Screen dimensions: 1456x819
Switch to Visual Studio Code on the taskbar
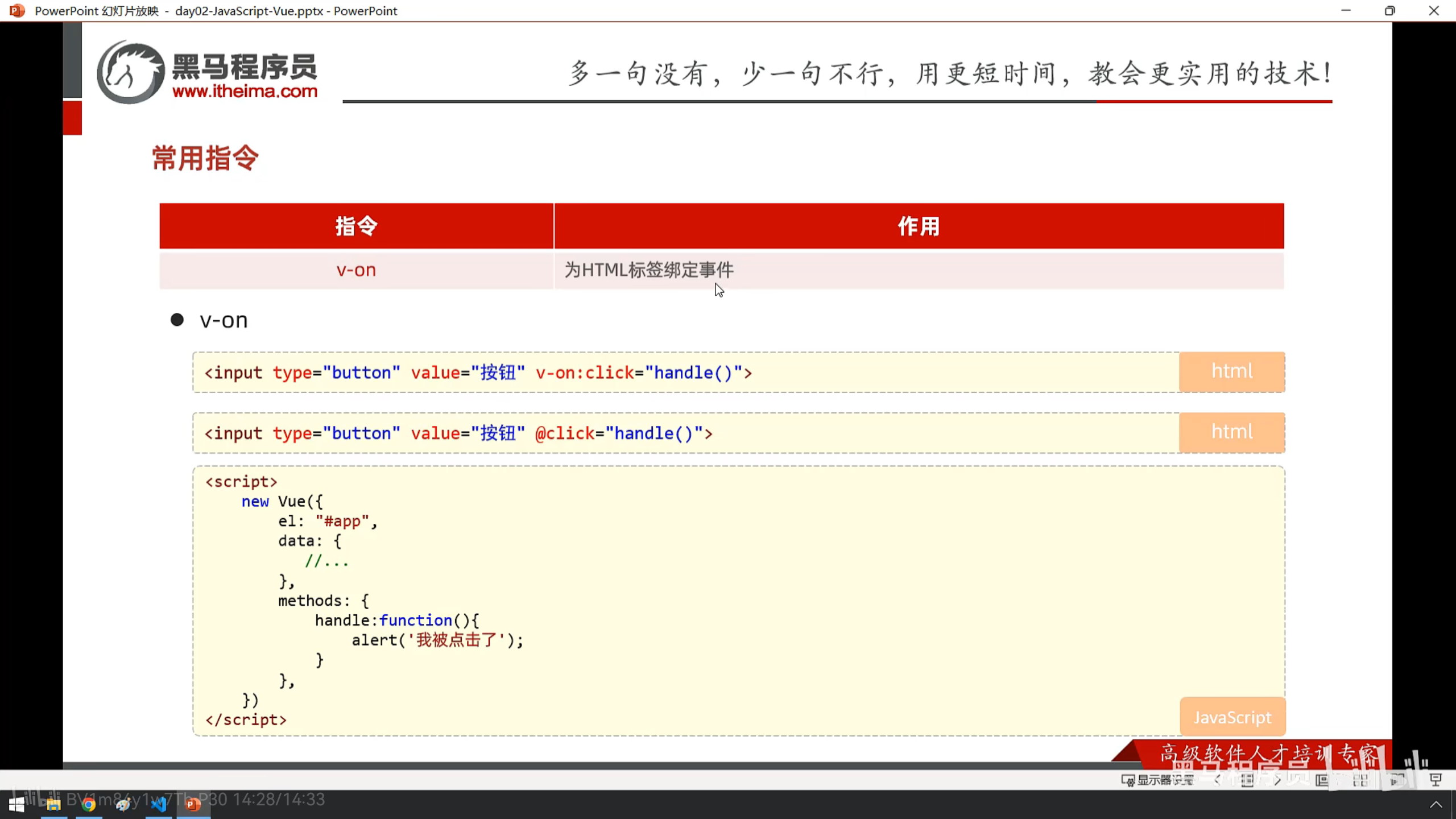pos(159,804)
